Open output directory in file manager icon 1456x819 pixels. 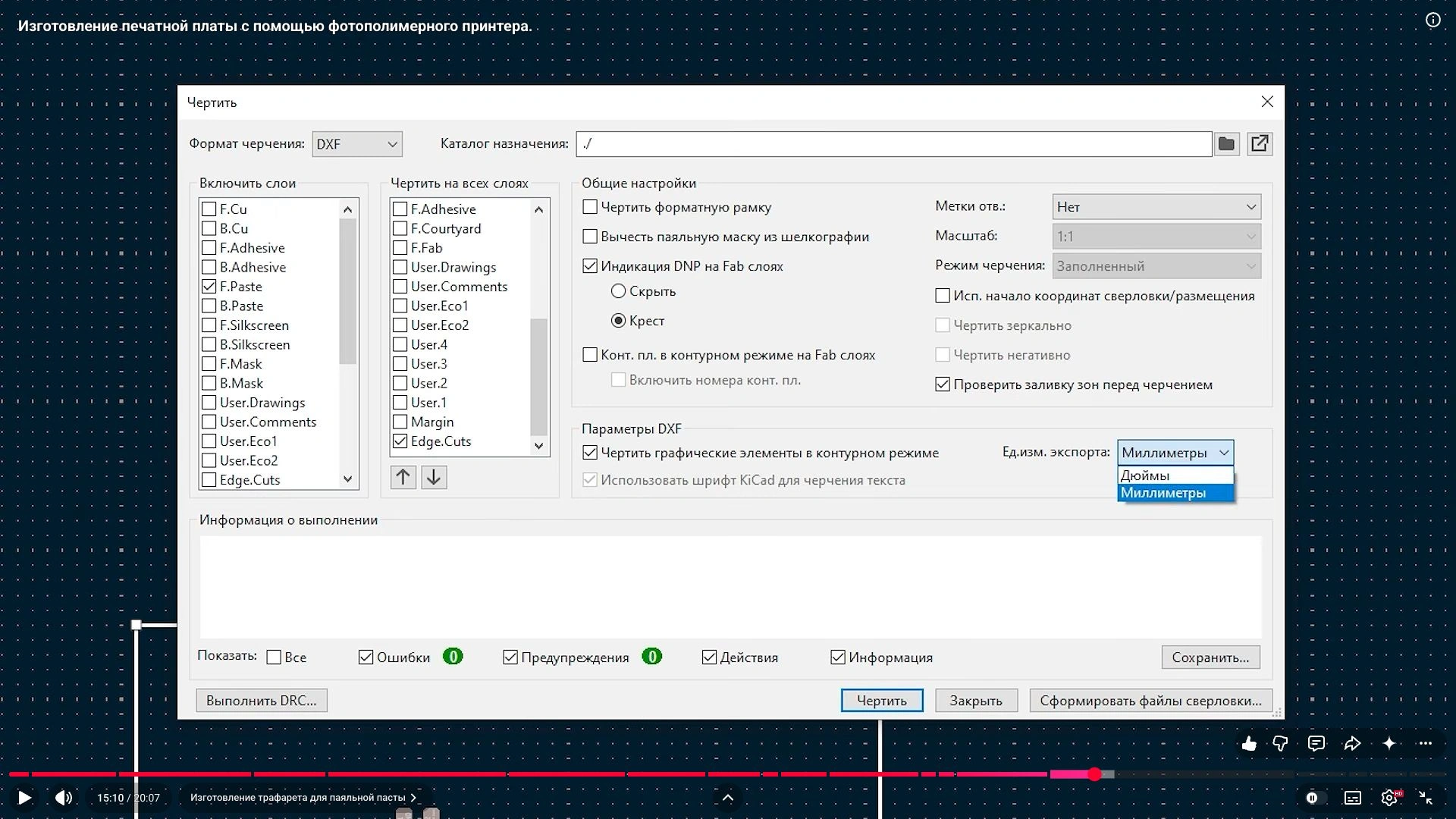1260,144
